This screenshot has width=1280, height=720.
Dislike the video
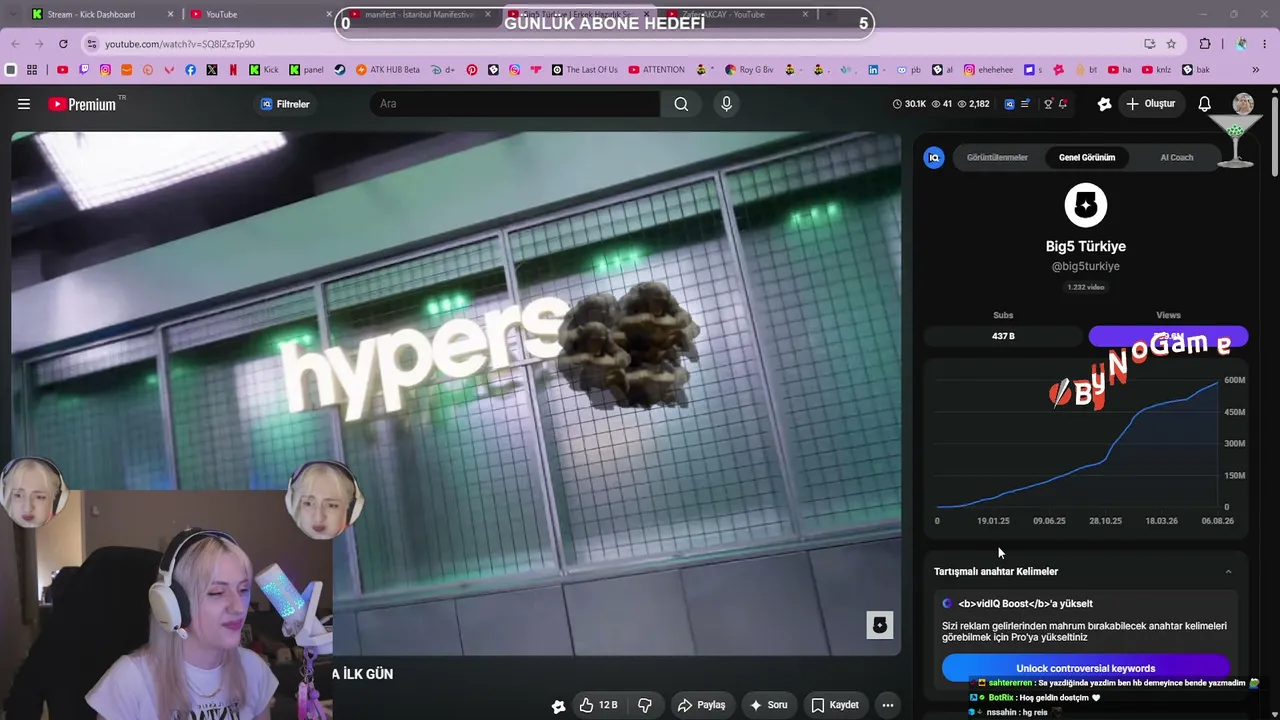[x=645, y=705]
